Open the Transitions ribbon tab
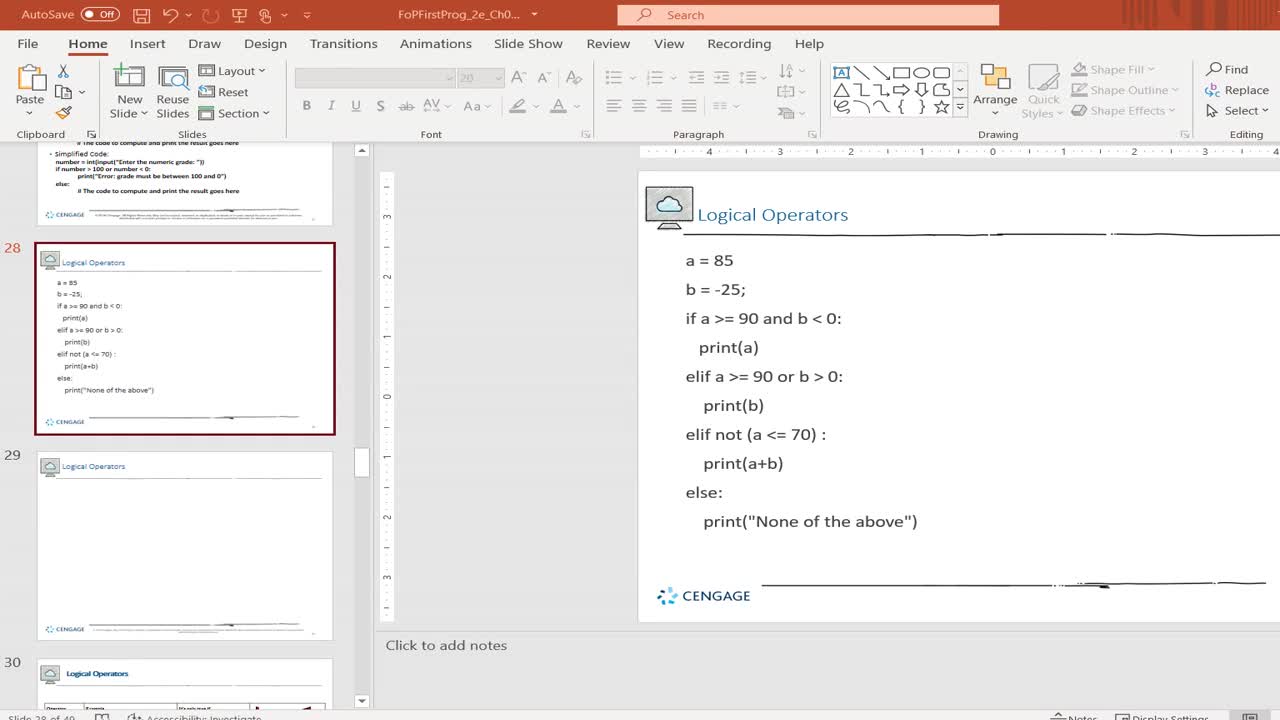Screen dimensions: 1280x720 click(x=343, y=44)
